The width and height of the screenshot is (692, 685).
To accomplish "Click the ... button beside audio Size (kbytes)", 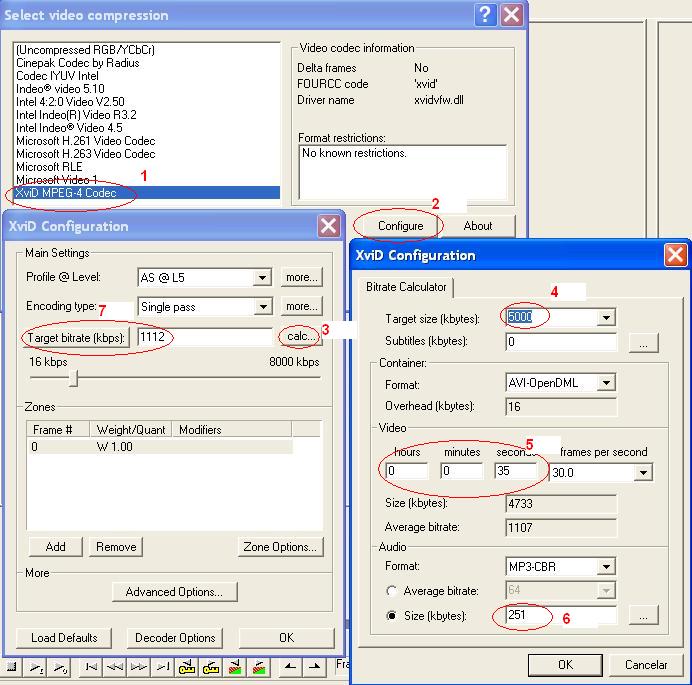I will point(643,615).
